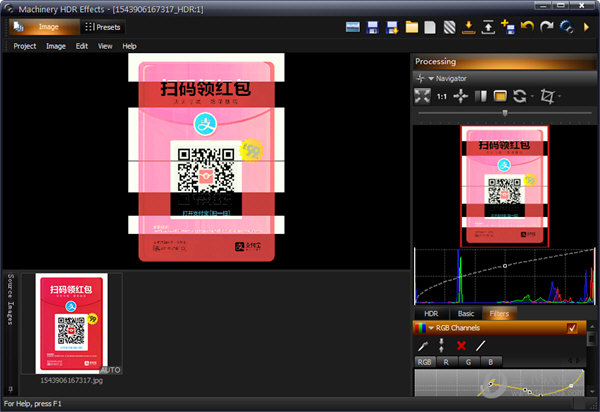
Task: Open dropdown arrow beside rotate icon
Action: (532, 96)
